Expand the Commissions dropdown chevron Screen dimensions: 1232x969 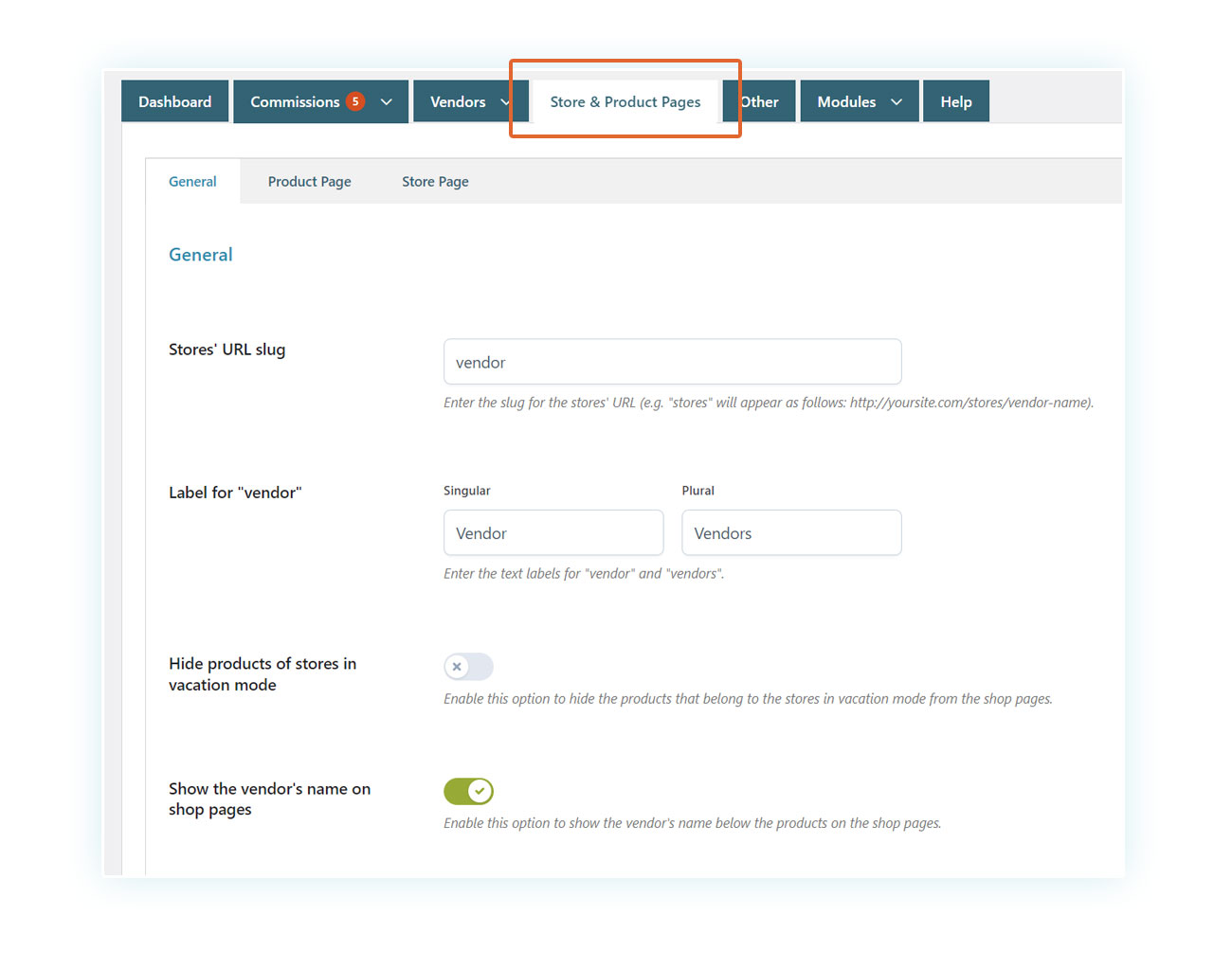pos(386,102)
